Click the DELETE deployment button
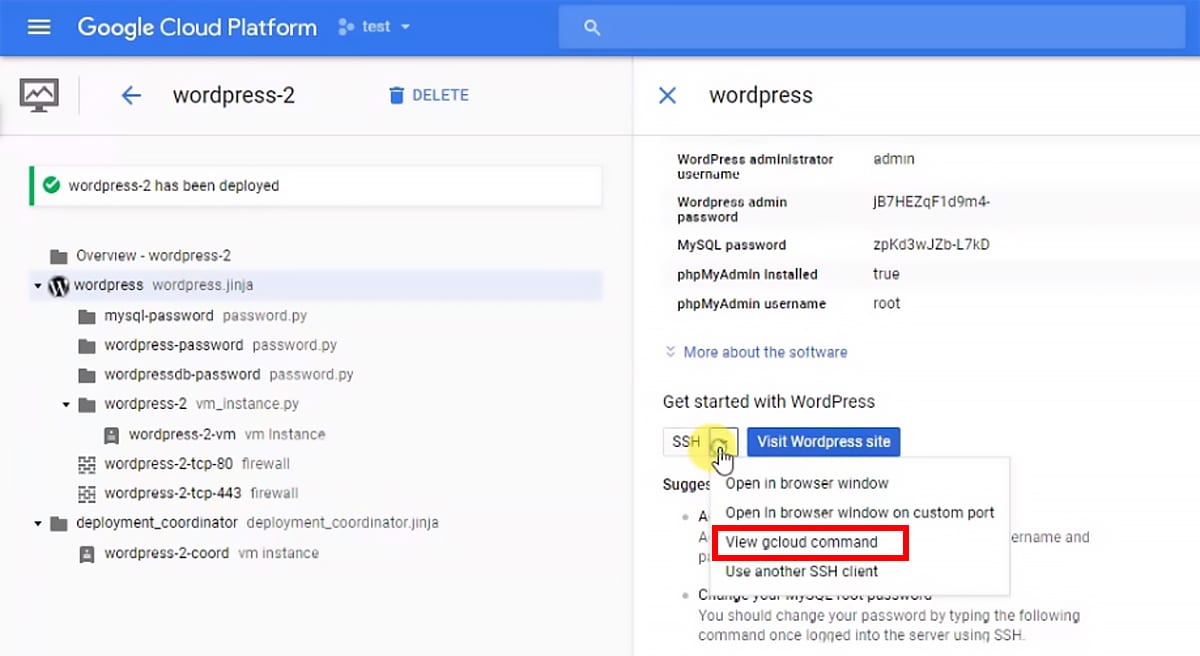The width and height of the screenshot is (1200, 656). [428, 95]
